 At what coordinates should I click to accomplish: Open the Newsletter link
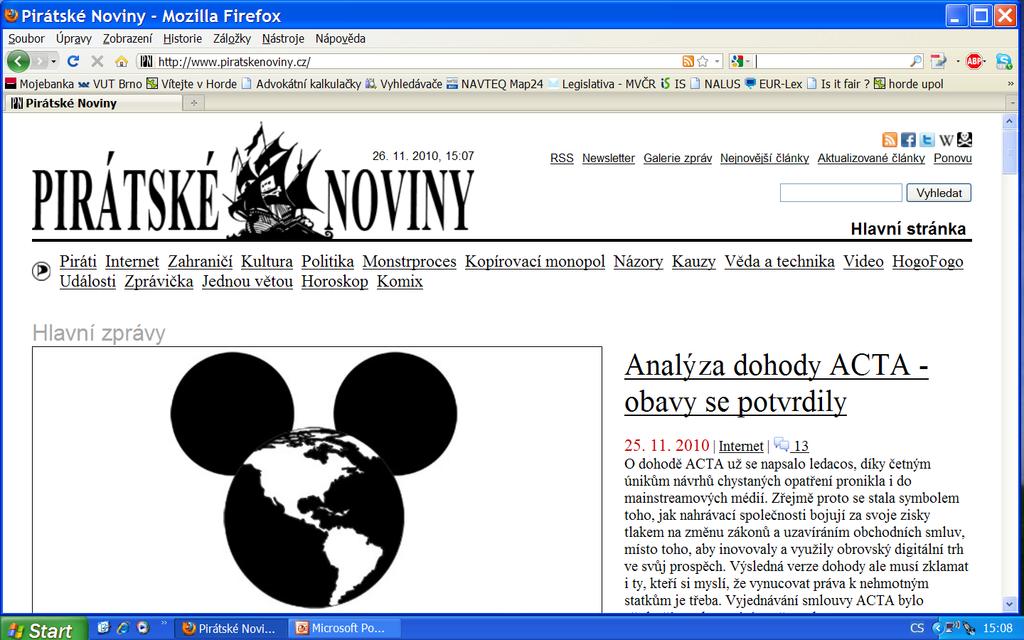pyautogui.click(x=608, y=158)
